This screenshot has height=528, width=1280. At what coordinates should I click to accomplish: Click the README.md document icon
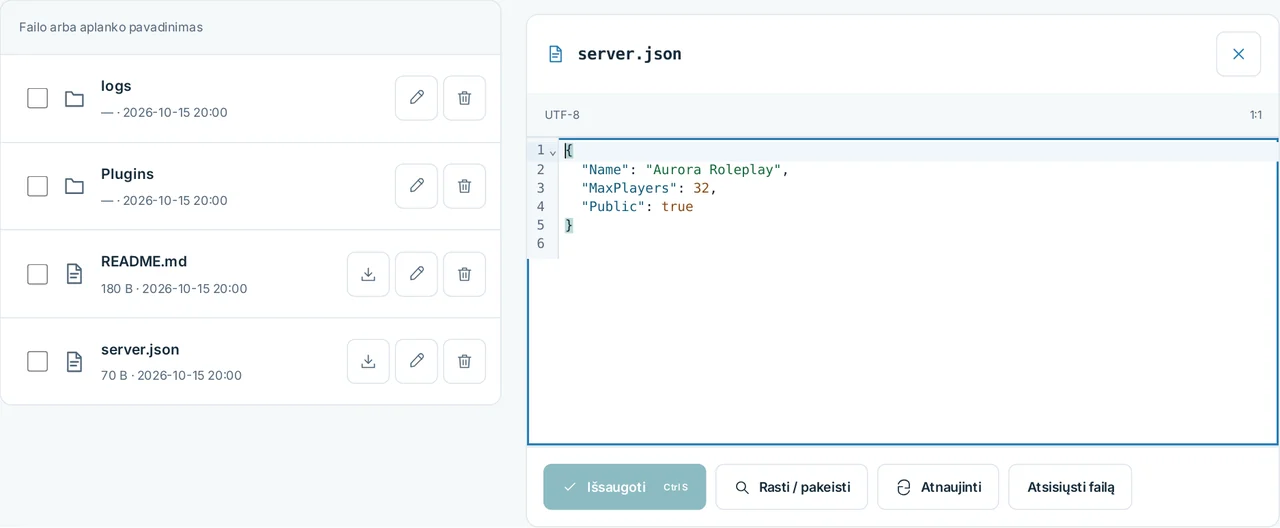pyautogui.click(x=74, y=274)
